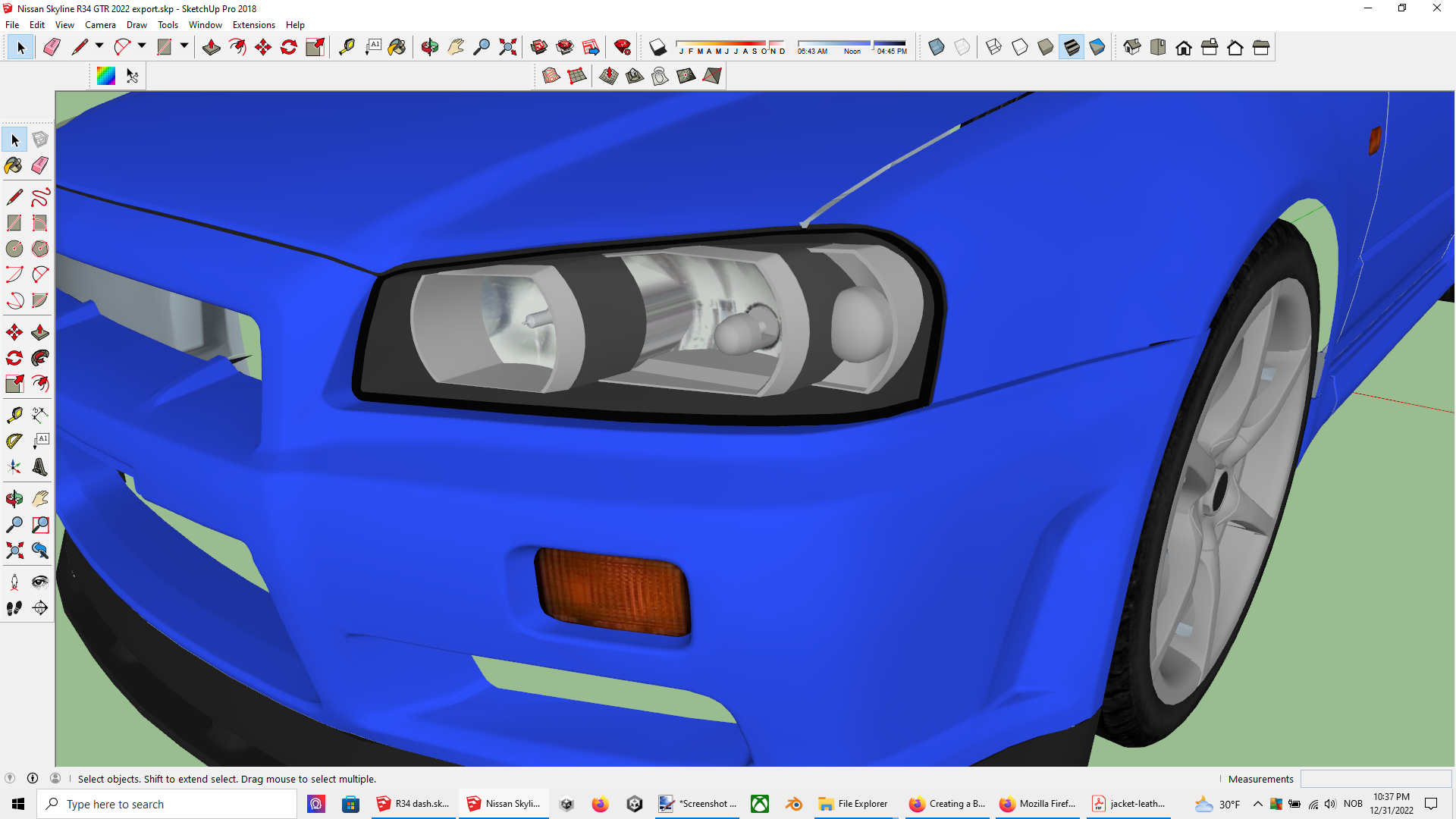Viewport: 1456px width, 819px height.
Task: Switch to Top view
Action: tap(1158, 47)
